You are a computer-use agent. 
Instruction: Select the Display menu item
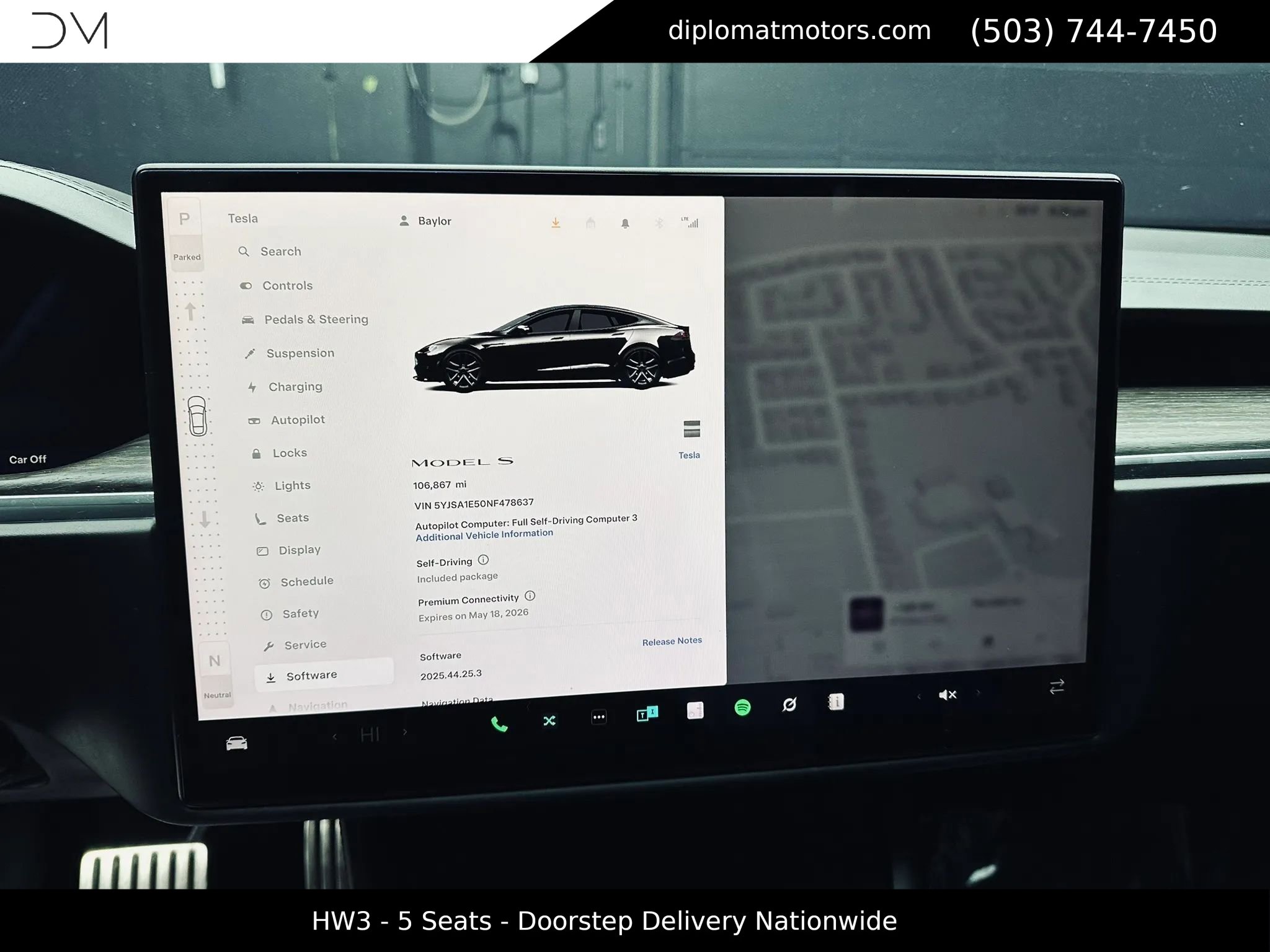coord(290,550)
